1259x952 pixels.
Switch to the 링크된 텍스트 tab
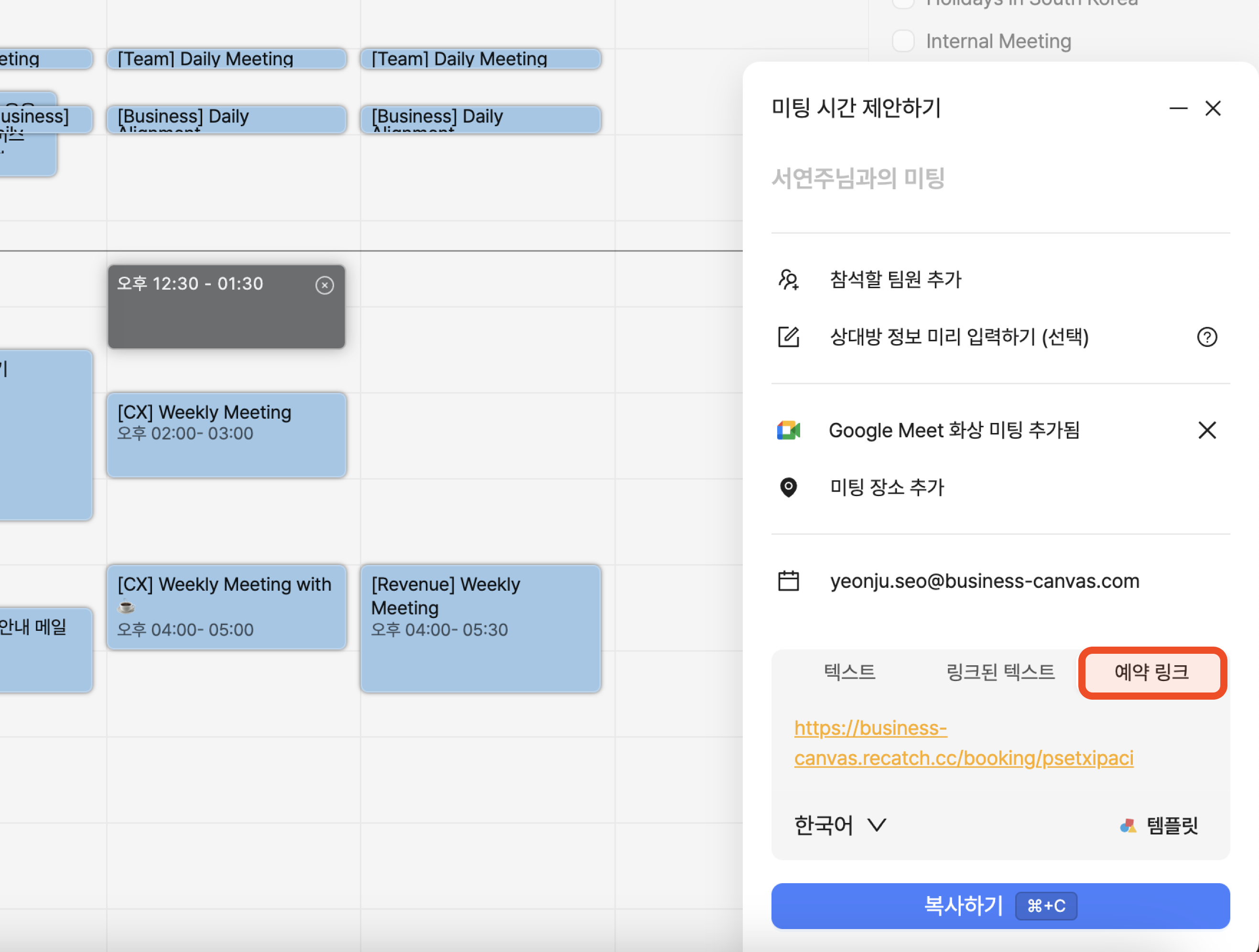pyautogui.click(x=1000, y=672)
